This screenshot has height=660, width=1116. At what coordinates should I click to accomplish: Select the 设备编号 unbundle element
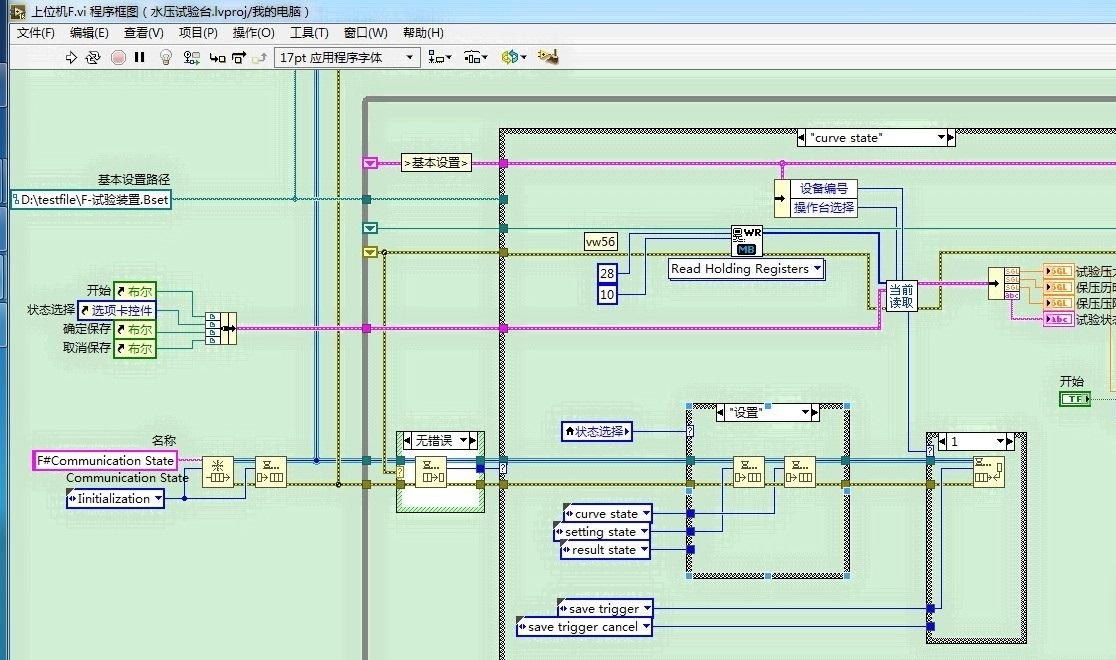pyautogui.click(x=824, y=189)
